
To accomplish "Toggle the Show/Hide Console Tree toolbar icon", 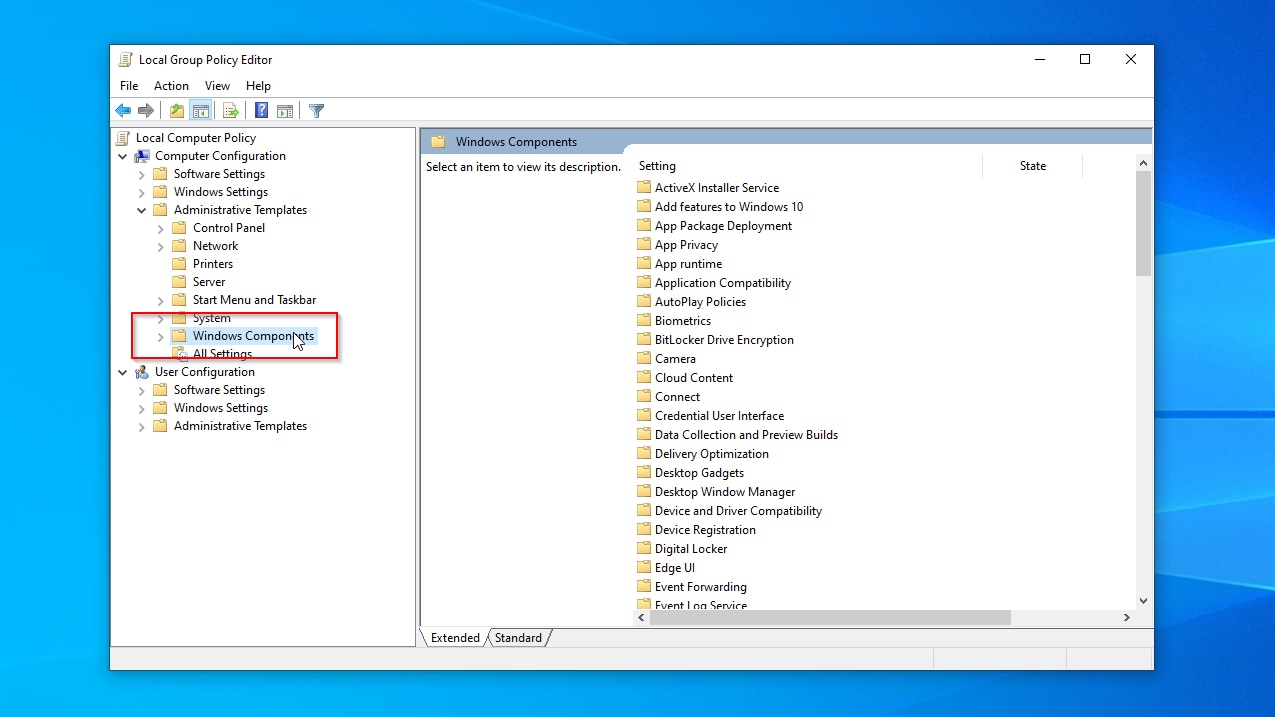I will (x=201, y=111).
